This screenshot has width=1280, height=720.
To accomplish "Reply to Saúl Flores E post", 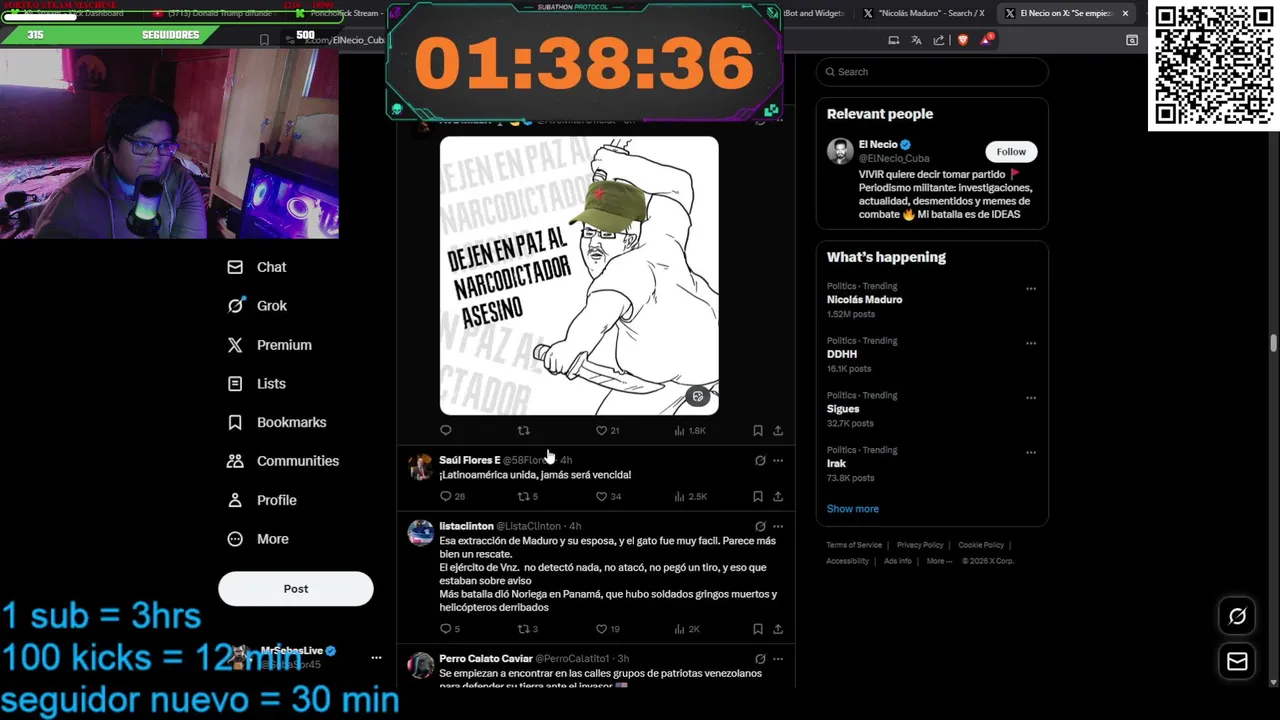I will coord(452,496).
